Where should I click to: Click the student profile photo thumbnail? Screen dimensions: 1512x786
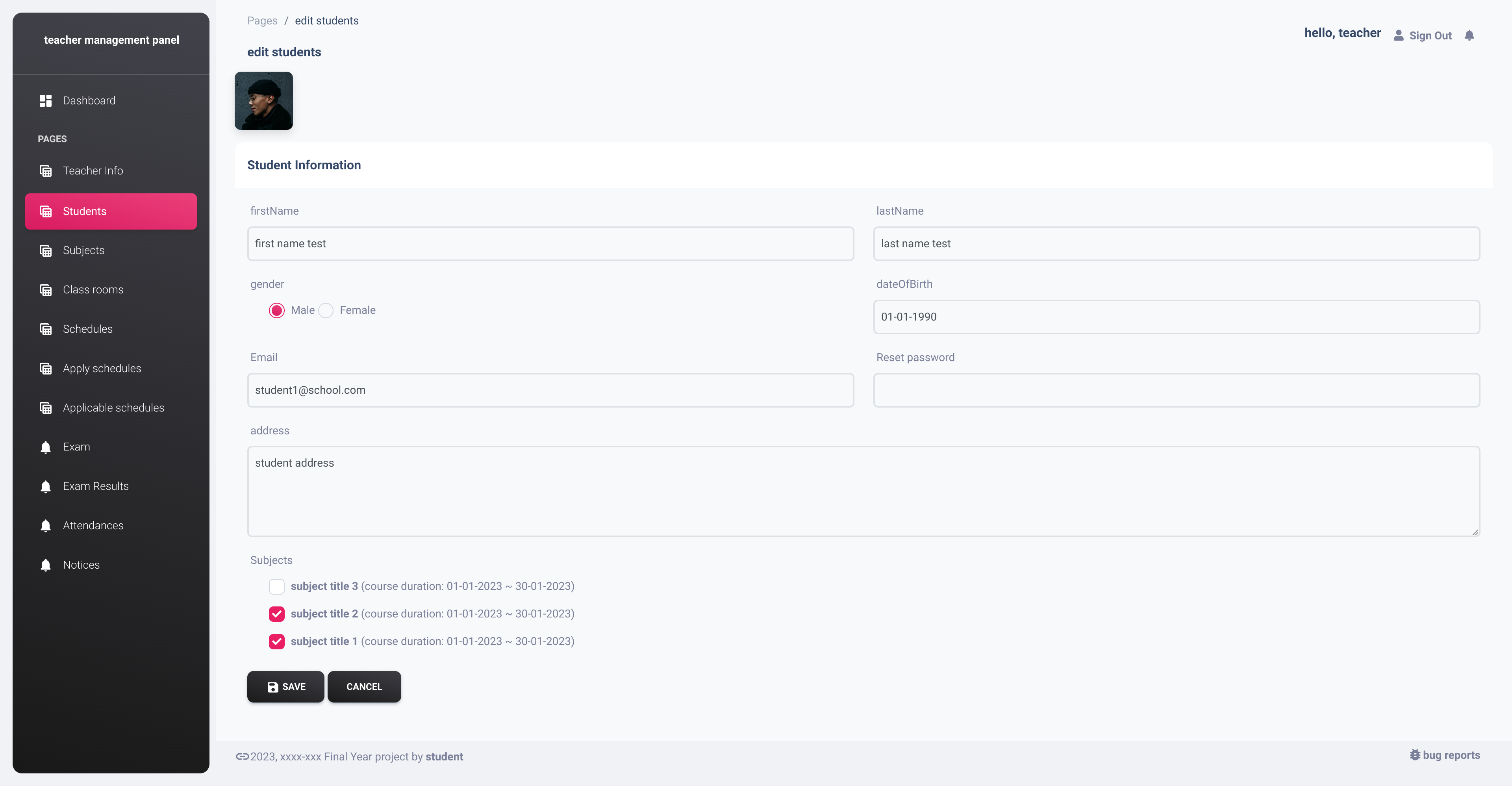pos(263,101)
